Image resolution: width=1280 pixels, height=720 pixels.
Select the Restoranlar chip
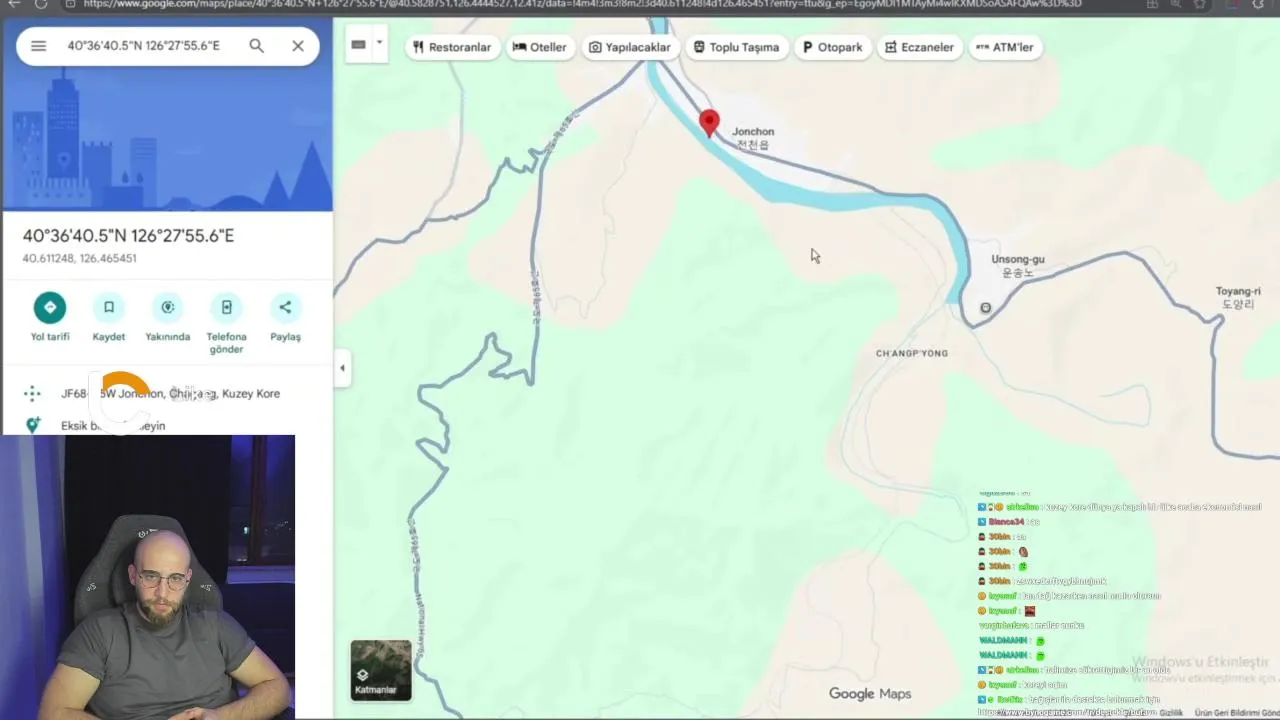click(452, 47)
